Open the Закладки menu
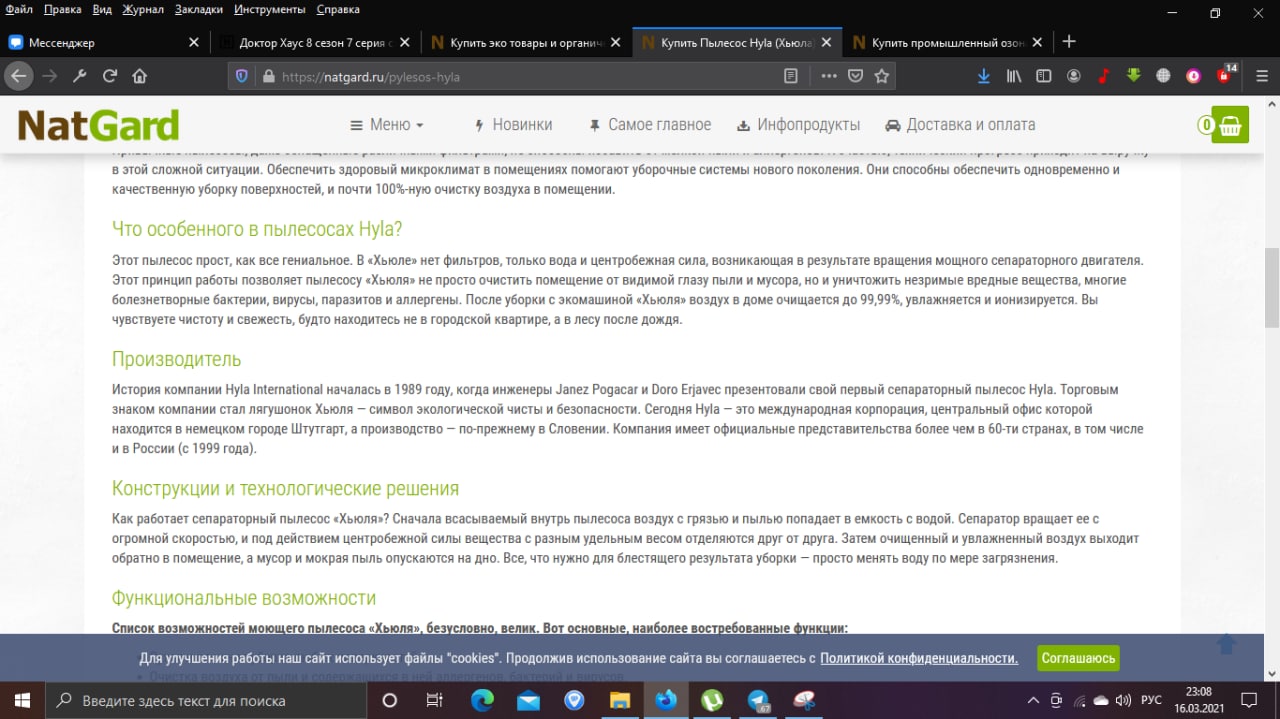Screen dimensions: 1280x719 click(200, 9)
